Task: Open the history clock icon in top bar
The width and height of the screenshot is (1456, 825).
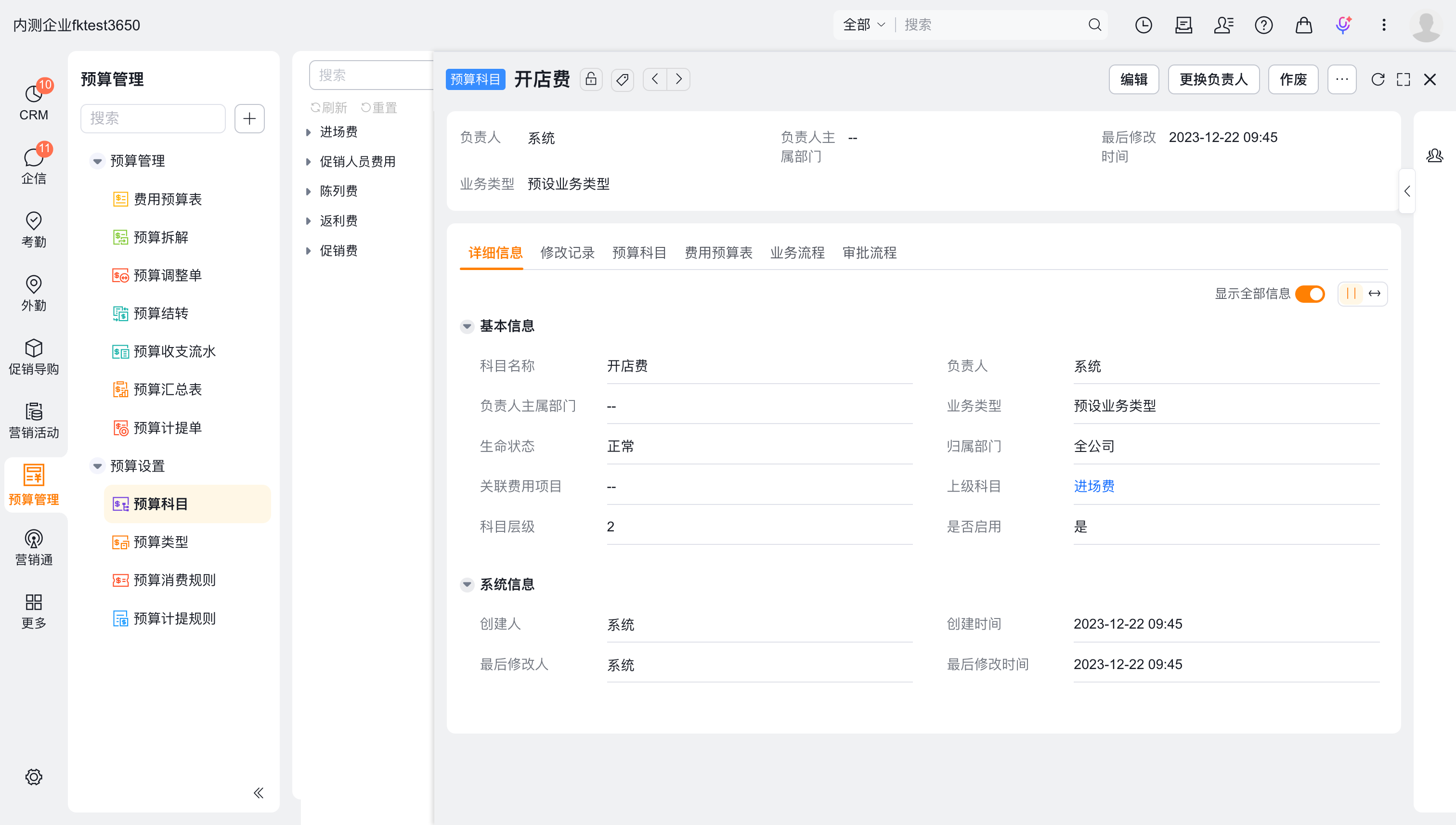Action: (x=1144, y=25)
